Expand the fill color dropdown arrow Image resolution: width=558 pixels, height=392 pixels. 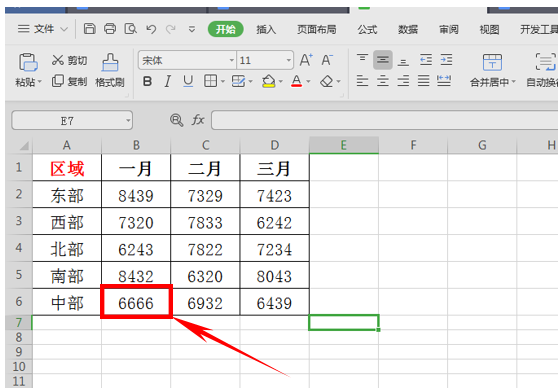[x=281, y=81]
